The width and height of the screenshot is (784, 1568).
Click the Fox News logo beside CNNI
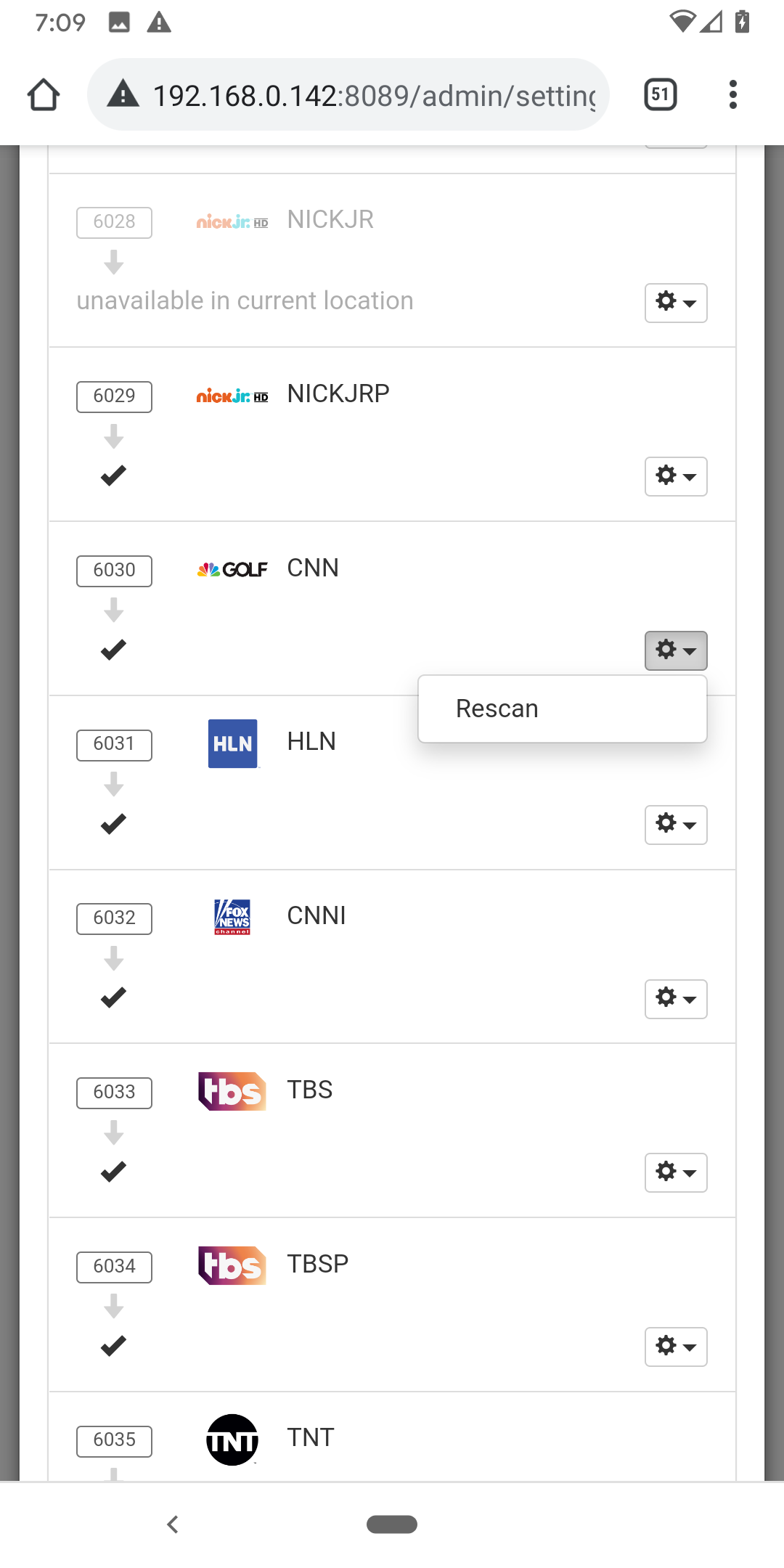click(232, 917)
